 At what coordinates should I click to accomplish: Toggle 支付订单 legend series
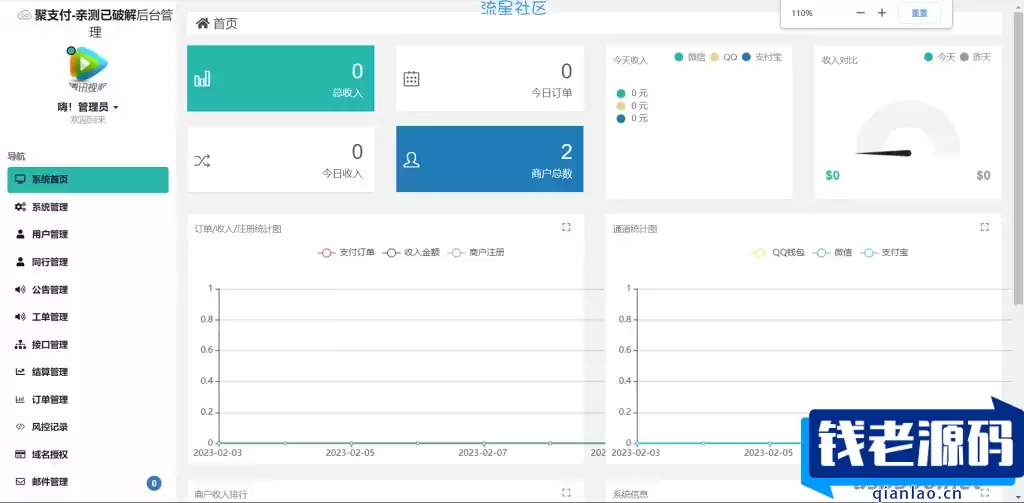pos(346,252)
